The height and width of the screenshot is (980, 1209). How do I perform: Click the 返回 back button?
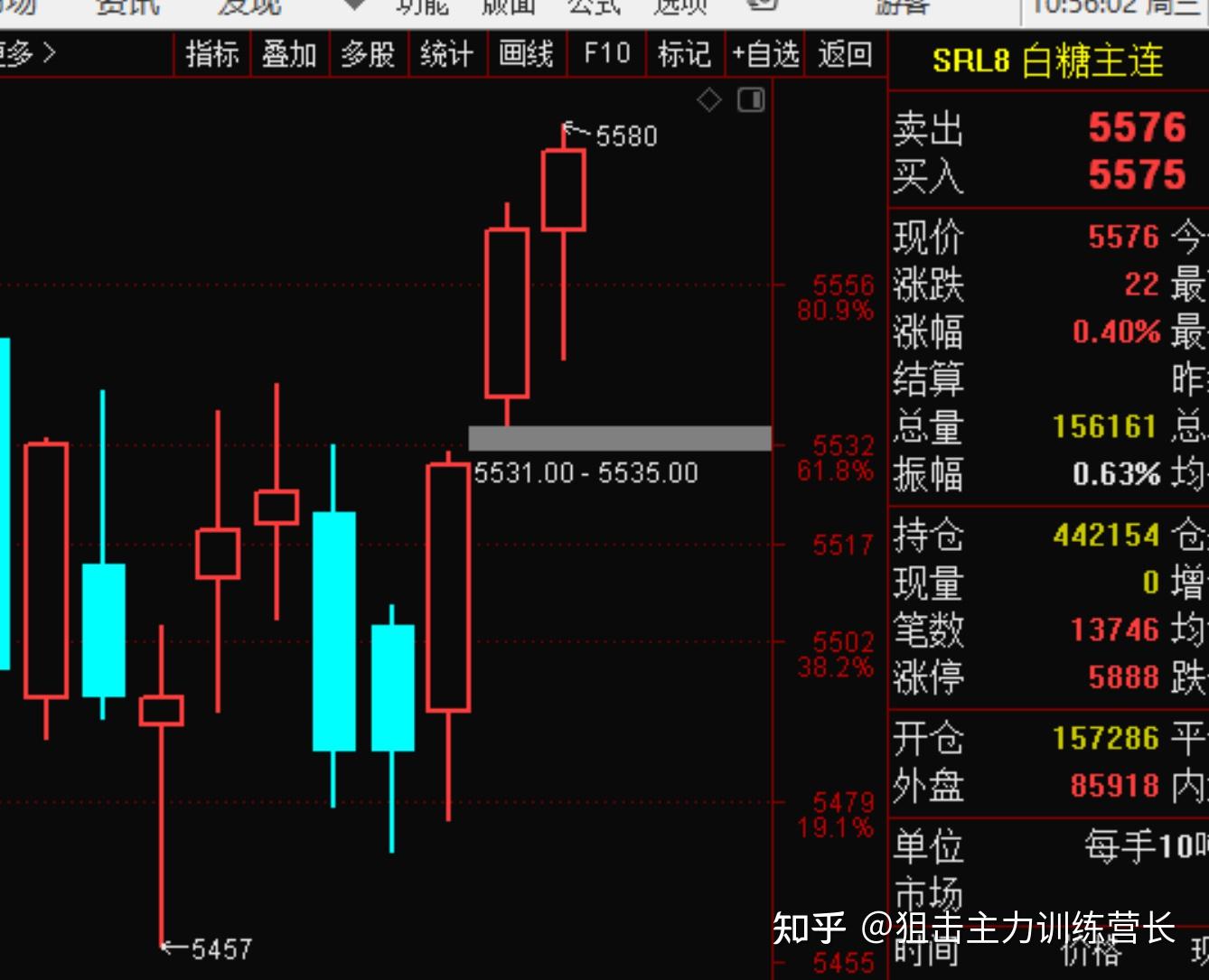click(845, 54)
